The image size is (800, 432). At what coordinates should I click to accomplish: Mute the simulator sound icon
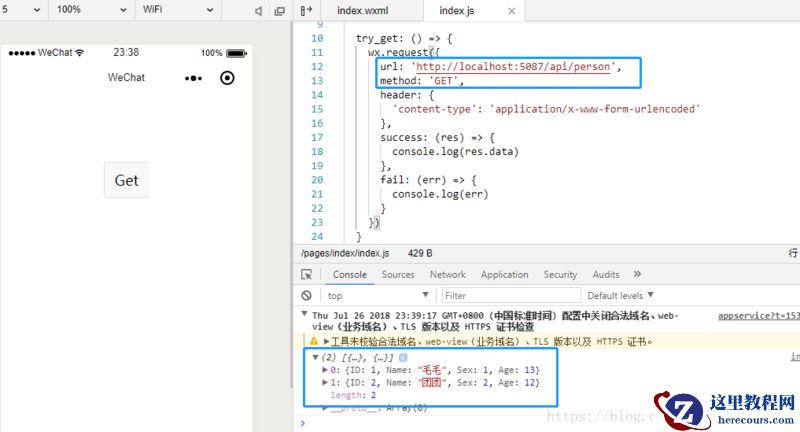pyautogui.click(x=259, y=11)
